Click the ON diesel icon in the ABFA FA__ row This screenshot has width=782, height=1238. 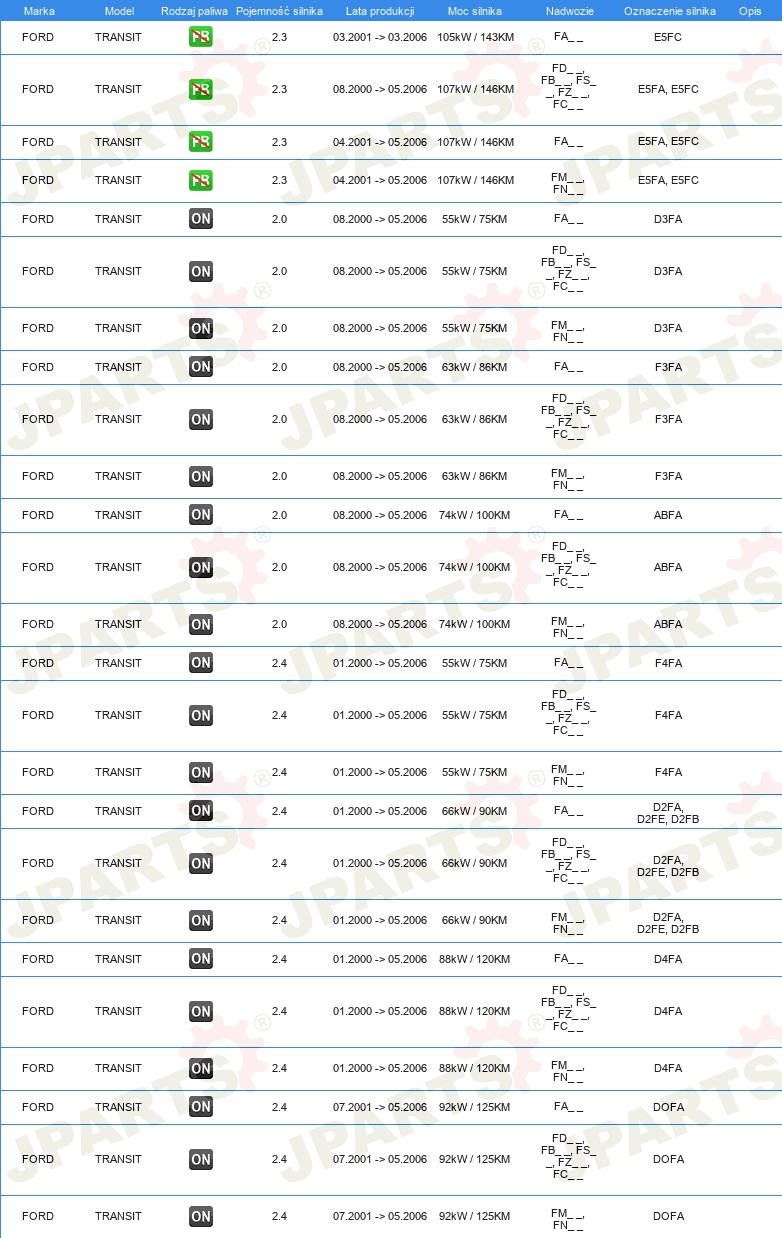tap(201, 515)
